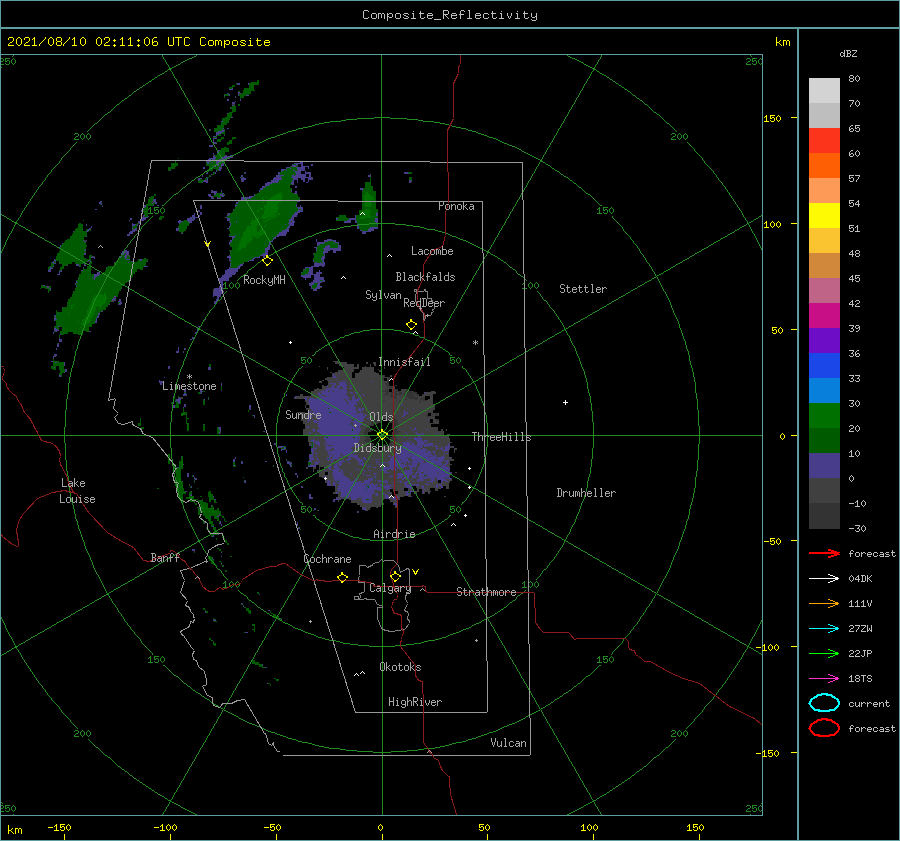Image resolution: width=900 pixels, height=841 pixels.
Task: Select the magenta 39-42 dBZ color swatch
Action: tap(824, 316)
